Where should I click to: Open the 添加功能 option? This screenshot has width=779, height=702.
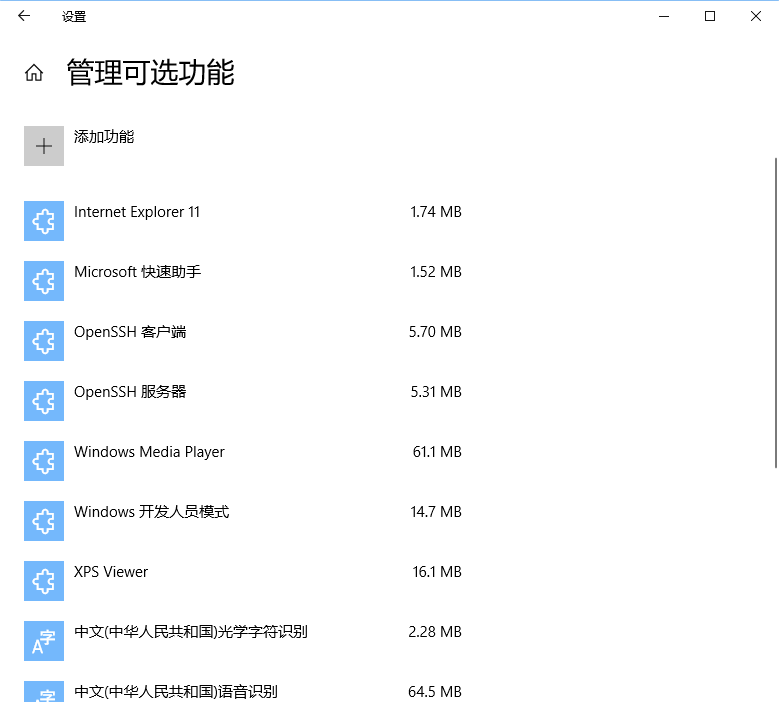click(104, 137)
